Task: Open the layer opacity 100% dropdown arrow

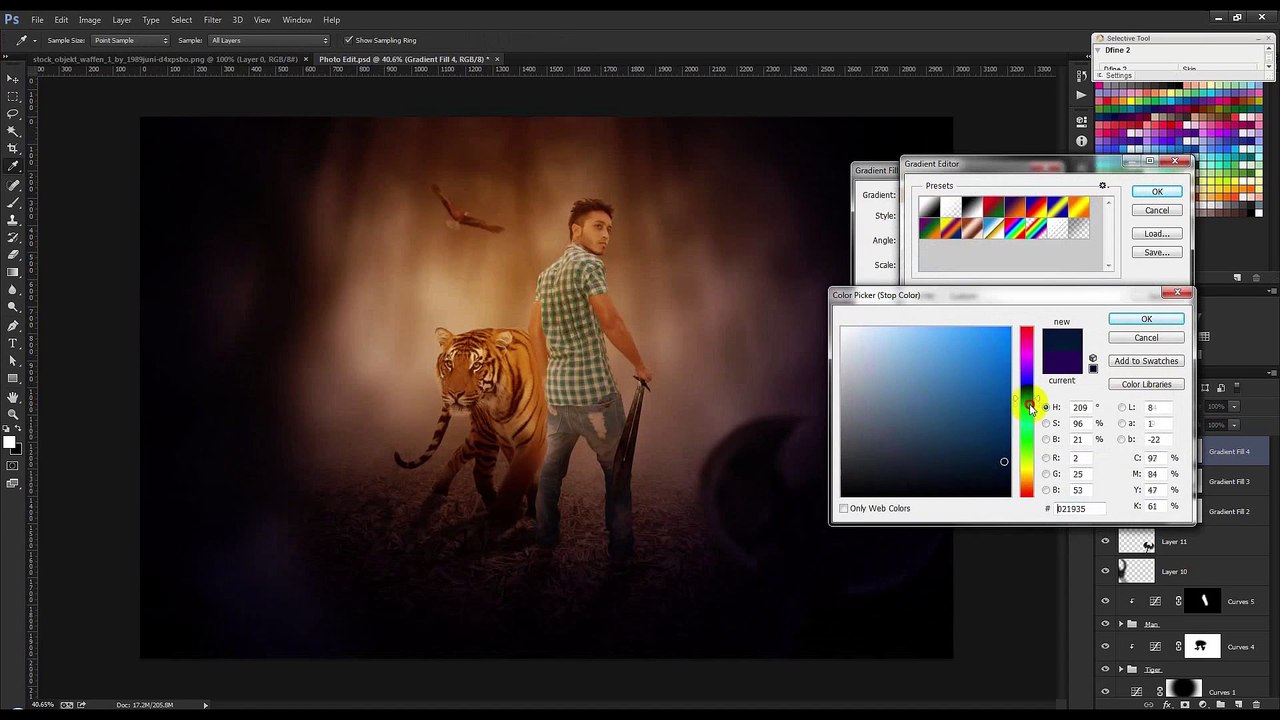Action: [1234, 407]
